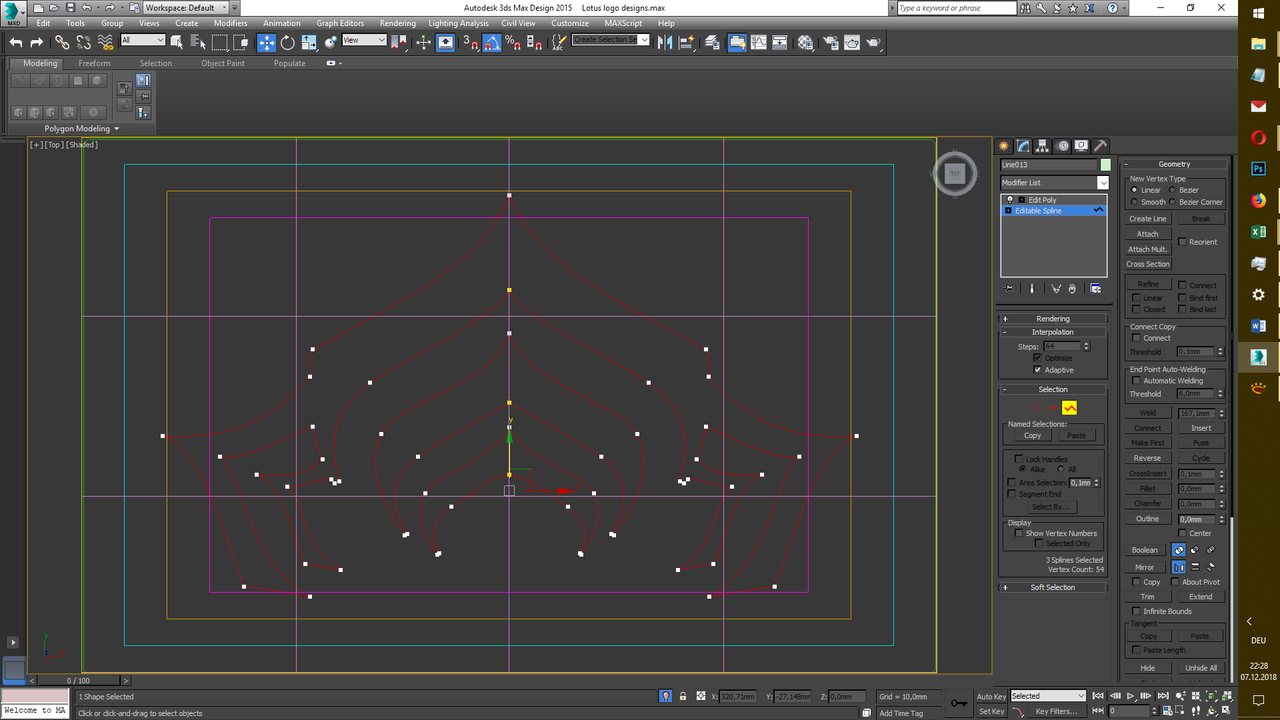
Task: Collapse the Geometry rollout
Action: coord(1174,164)
